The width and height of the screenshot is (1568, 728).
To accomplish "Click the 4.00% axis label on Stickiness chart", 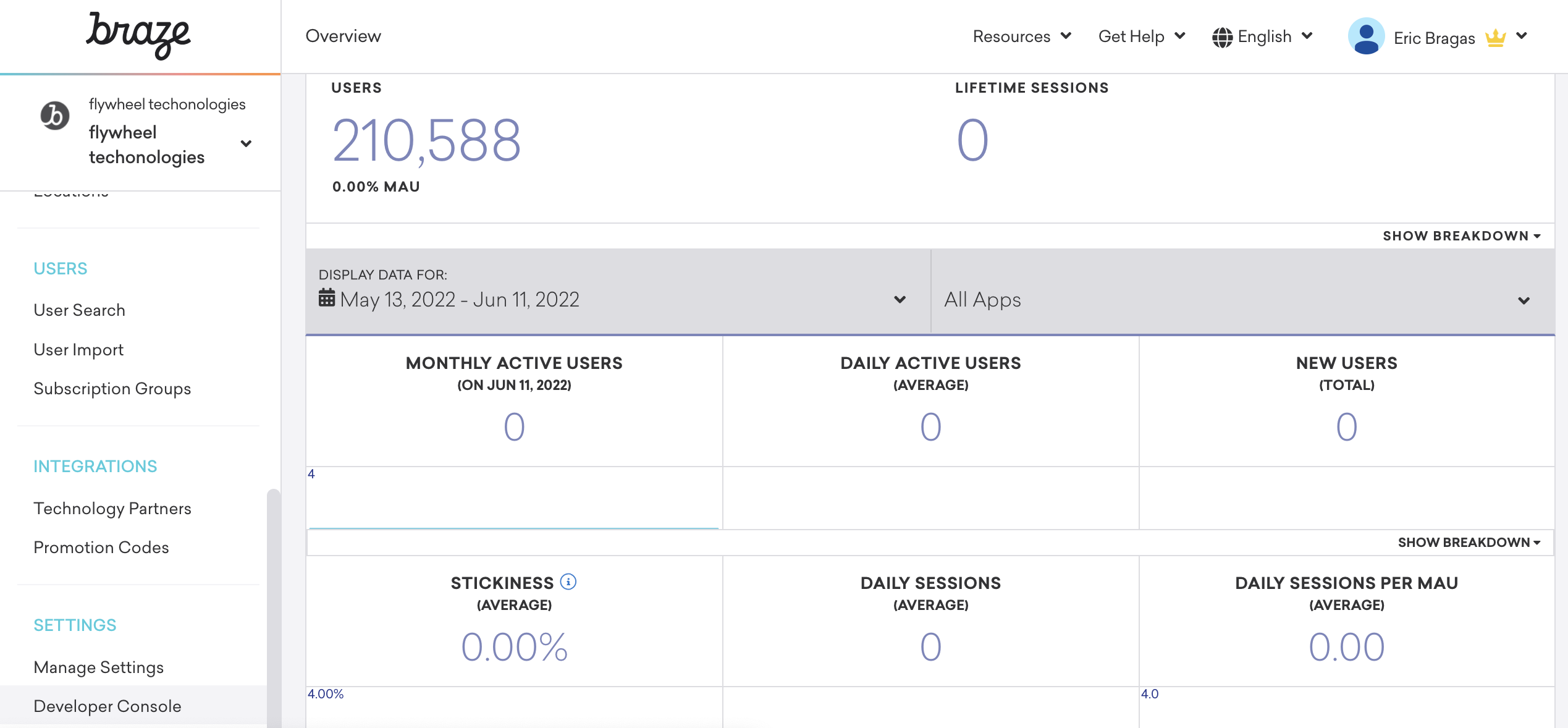I will tap(326, 694).
